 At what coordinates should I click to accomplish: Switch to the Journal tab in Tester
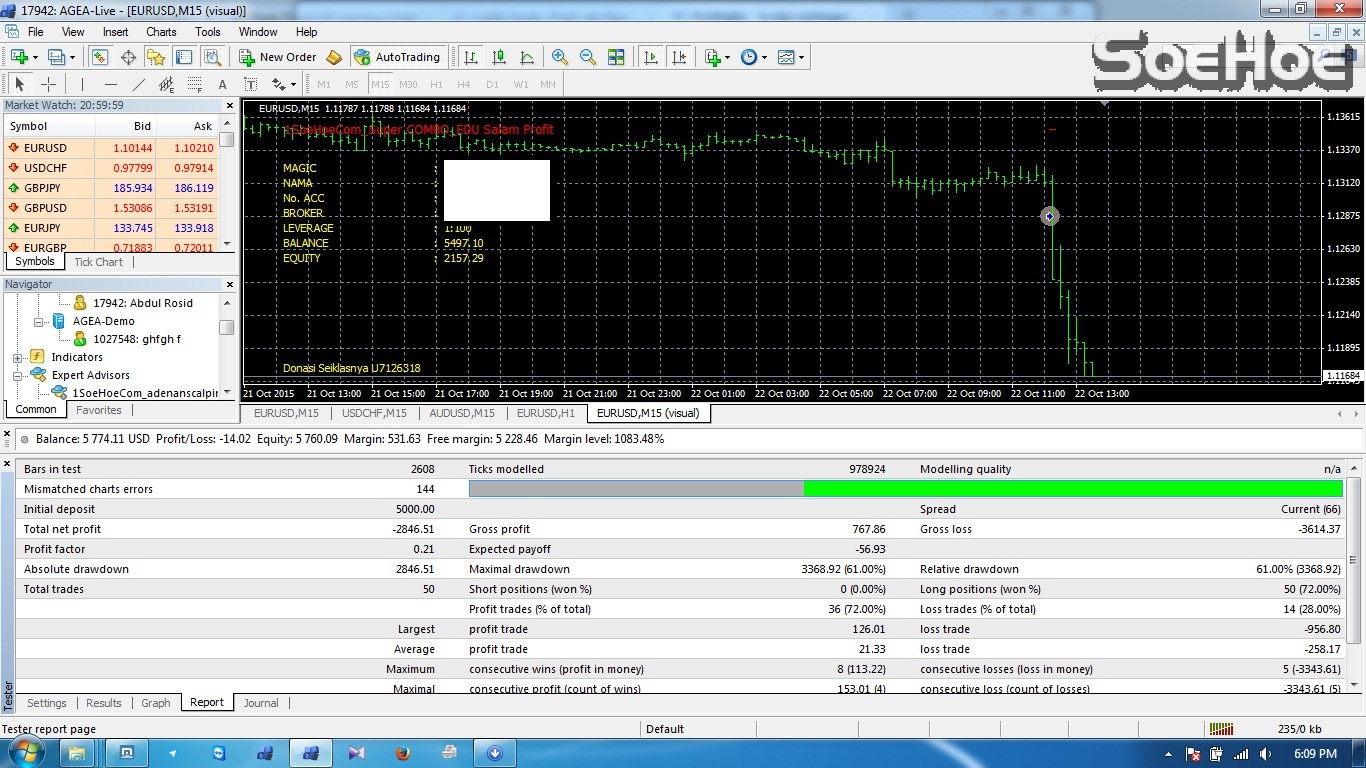[261, 703]
